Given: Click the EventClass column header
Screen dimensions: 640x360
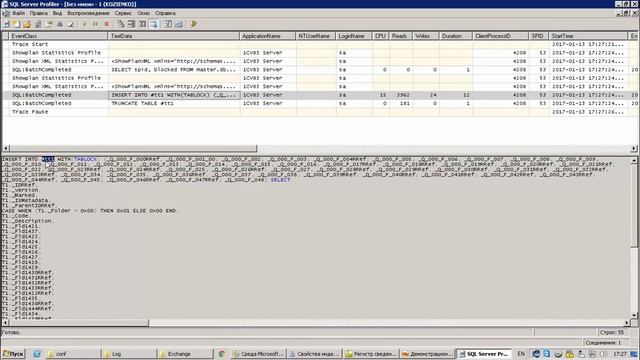Looking at the screenshot, I should pyautogui.click(x=58, y=36).
